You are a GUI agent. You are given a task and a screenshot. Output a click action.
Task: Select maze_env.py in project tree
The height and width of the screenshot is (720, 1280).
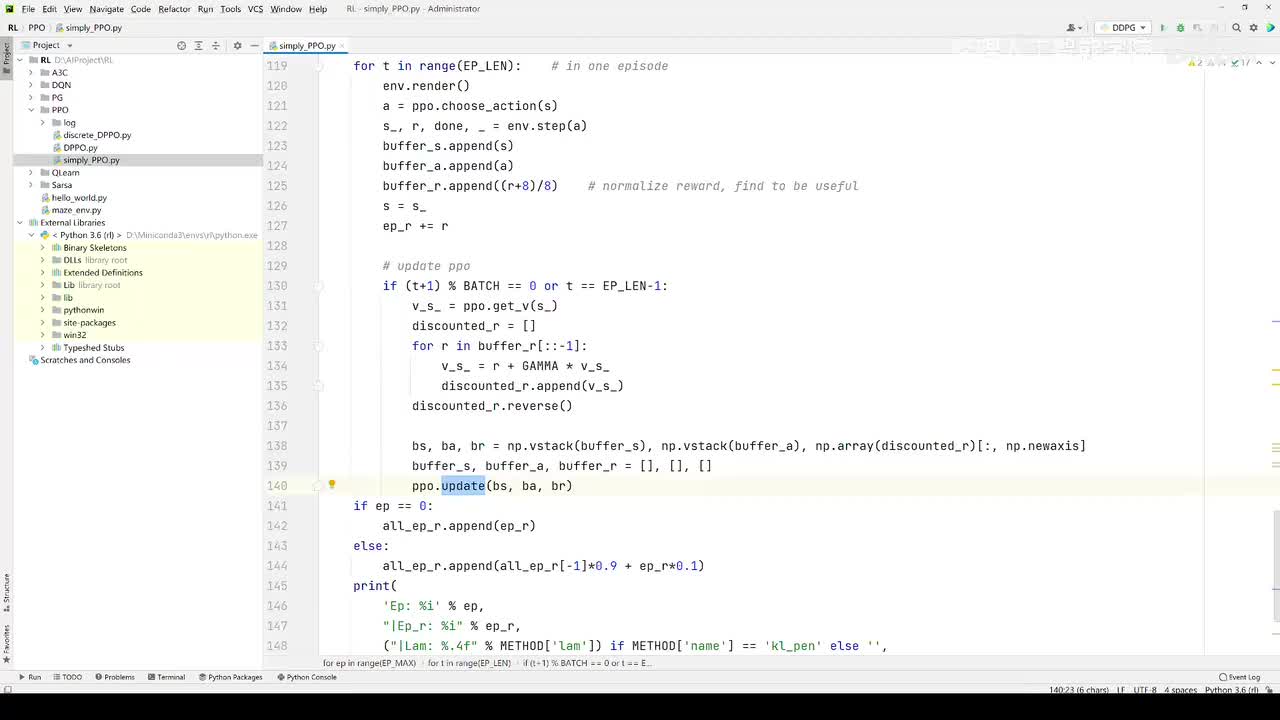[76, 210]
